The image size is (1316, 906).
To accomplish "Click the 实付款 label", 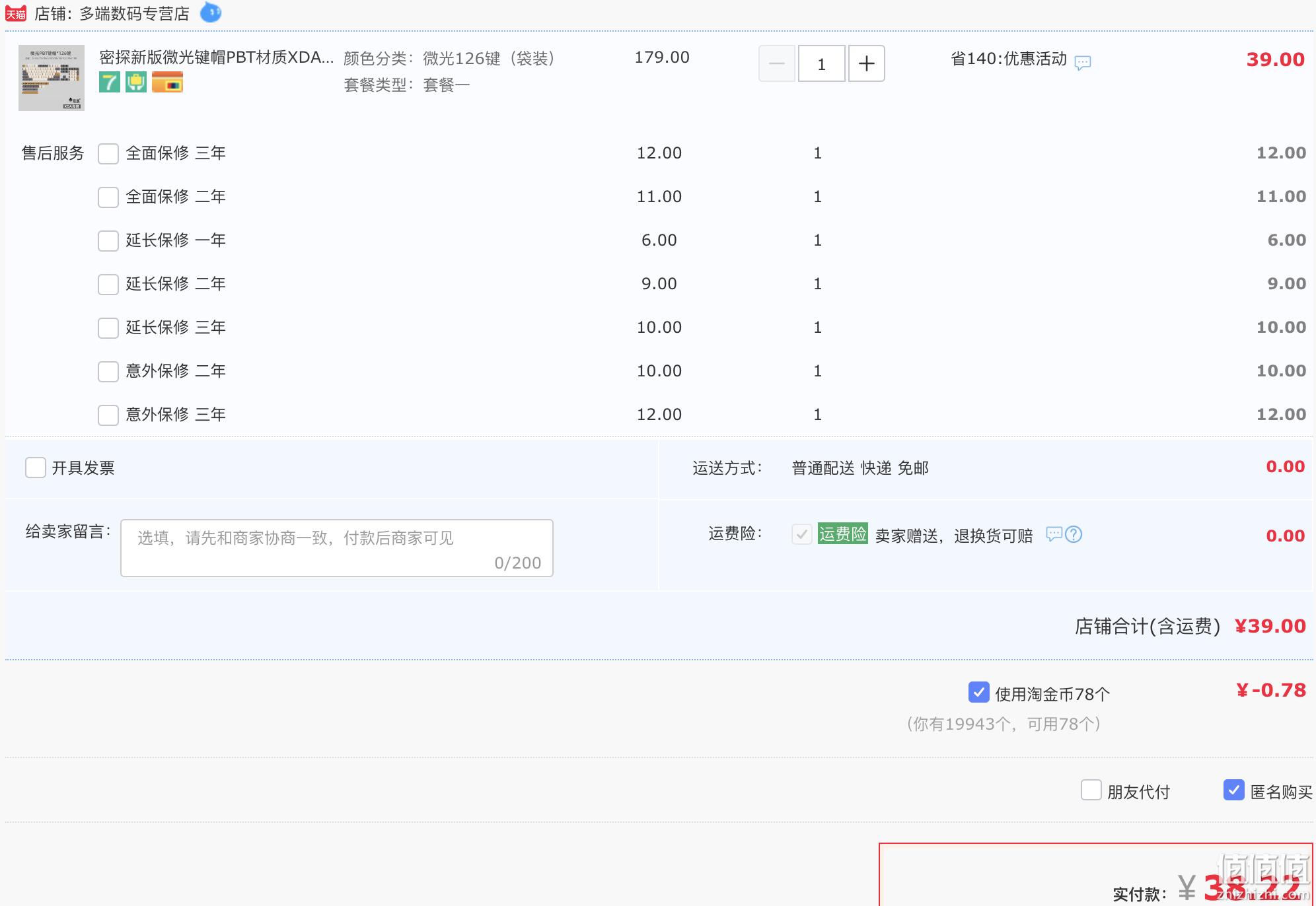I will (x=1140, y=894).
